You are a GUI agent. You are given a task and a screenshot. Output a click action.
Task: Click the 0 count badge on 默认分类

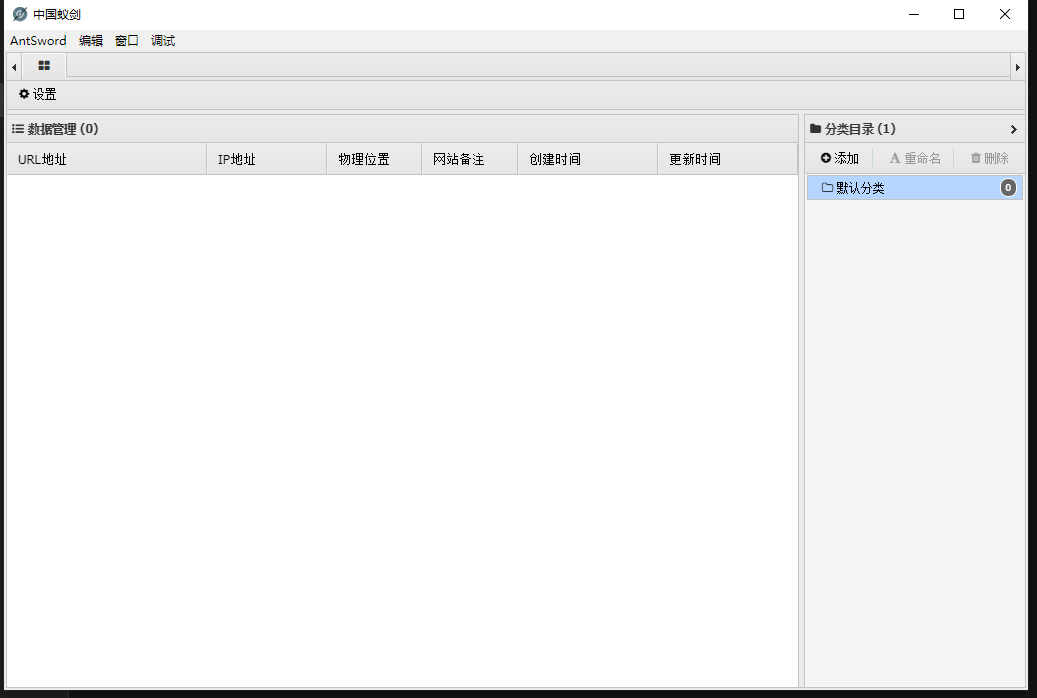(1008, 188)
